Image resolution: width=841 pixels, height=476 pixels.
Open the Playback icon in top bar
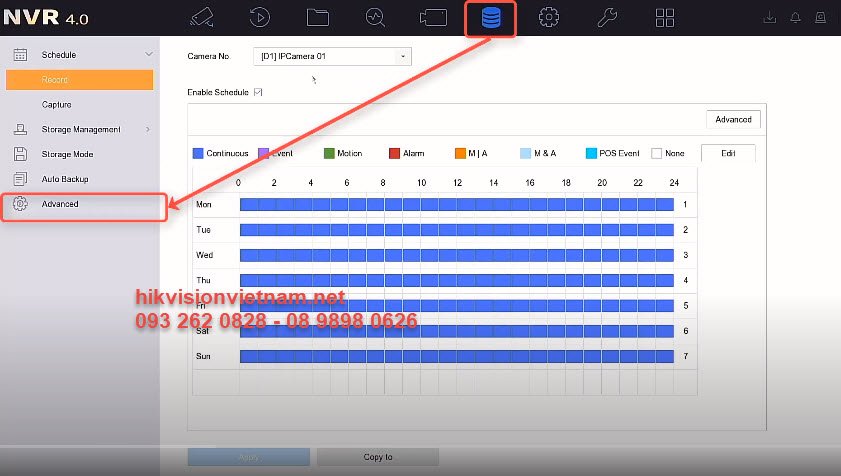click(260, 17)
